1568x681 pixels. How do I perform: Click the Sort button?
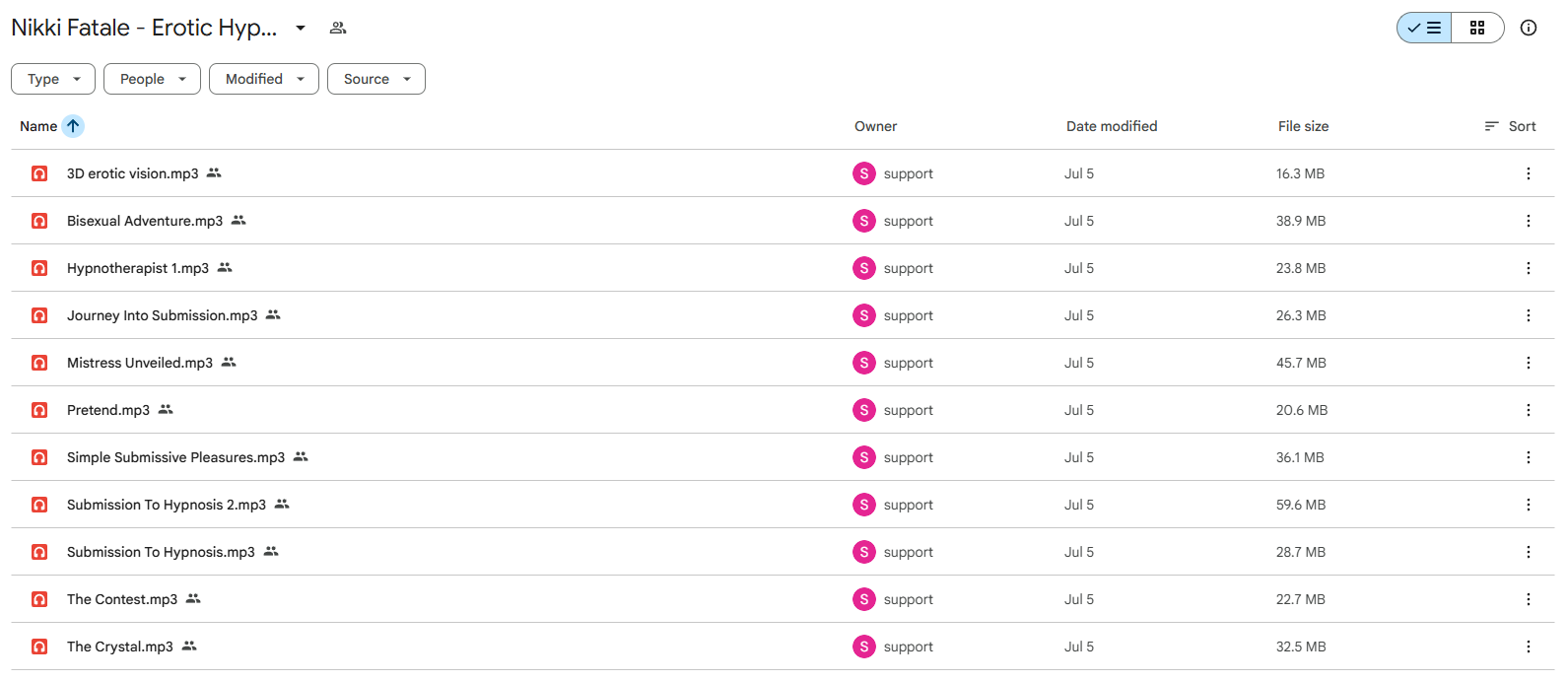coord(1510,126)
